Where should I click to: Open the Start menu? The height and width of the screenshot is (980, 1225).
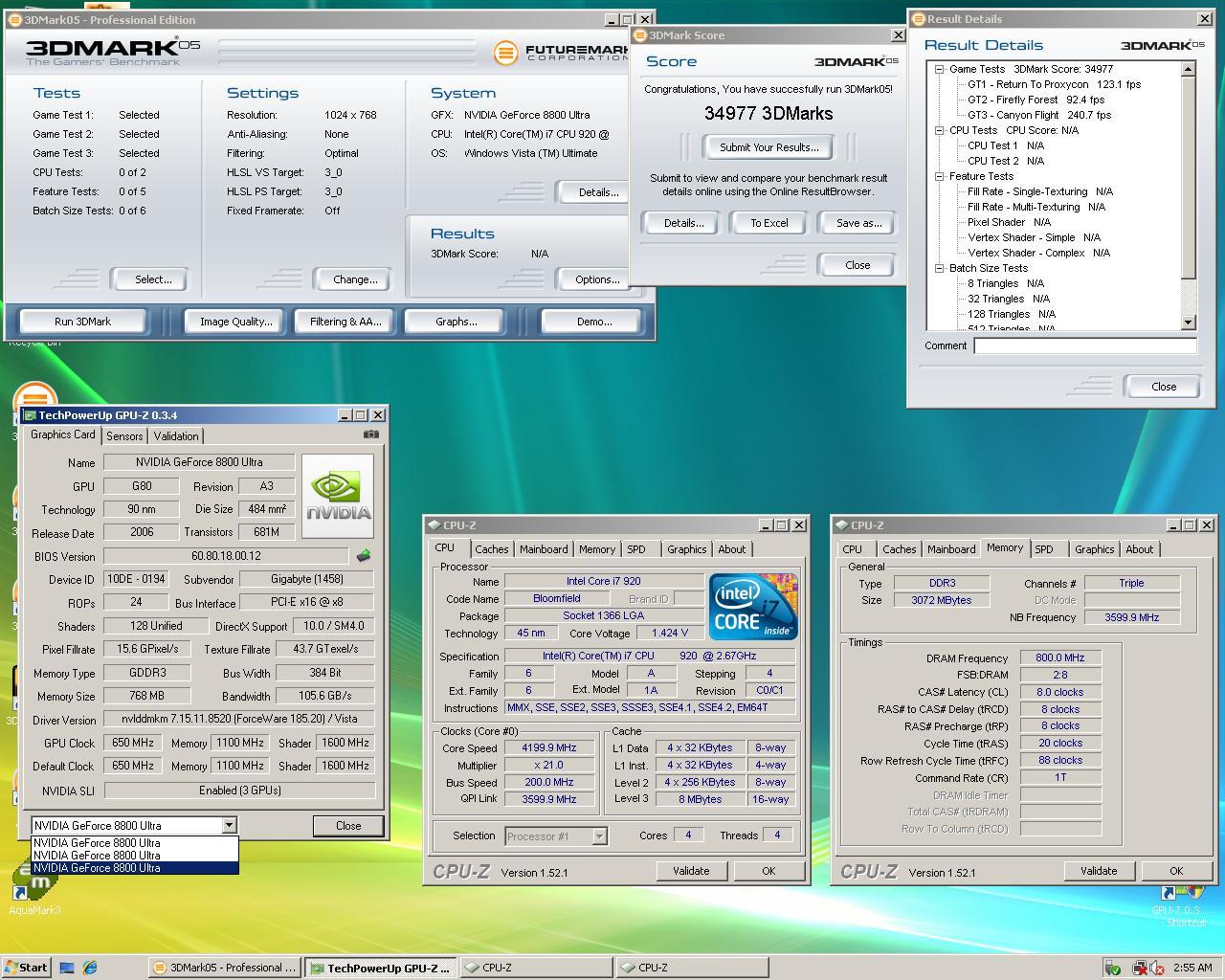26,968
